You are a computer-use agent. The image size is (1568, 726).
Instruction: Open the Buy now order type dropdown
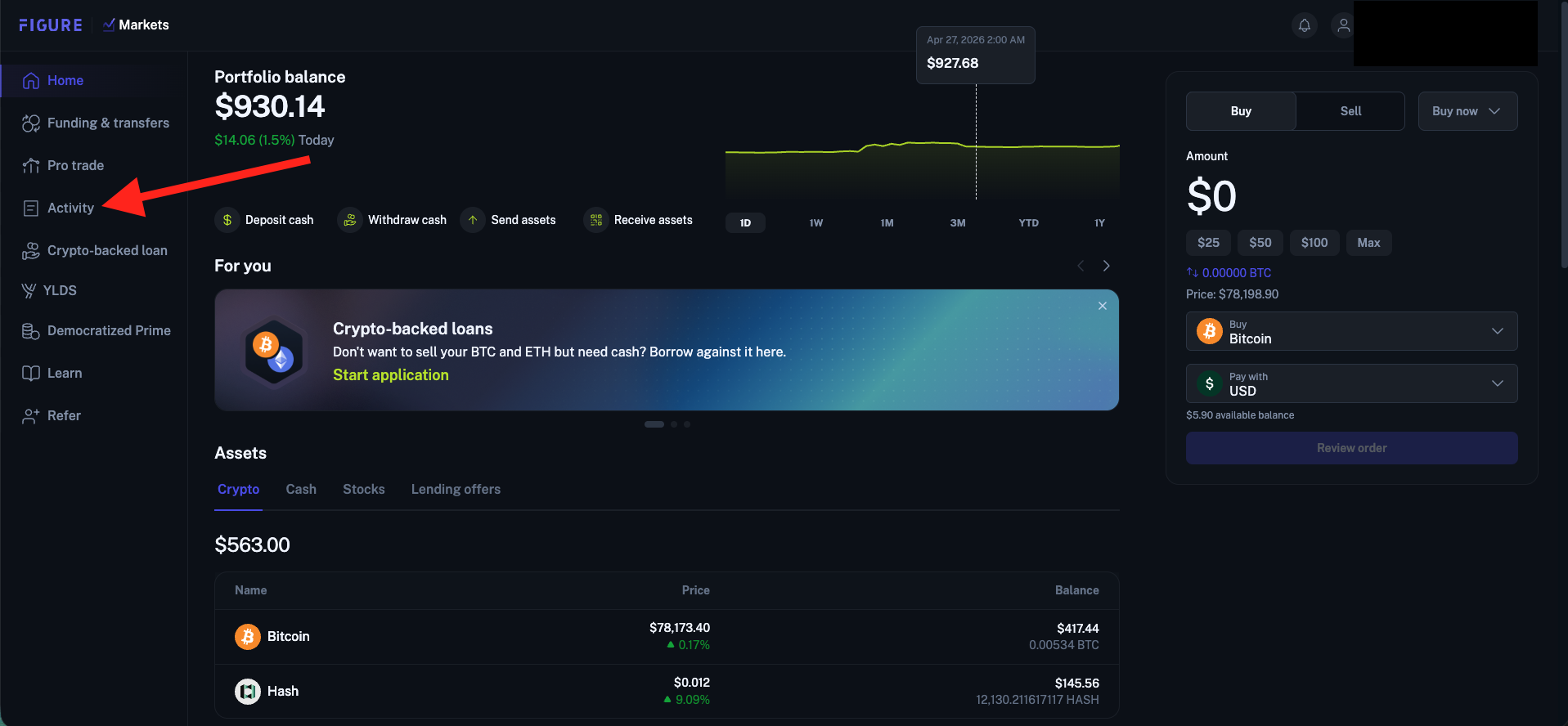1467,111
